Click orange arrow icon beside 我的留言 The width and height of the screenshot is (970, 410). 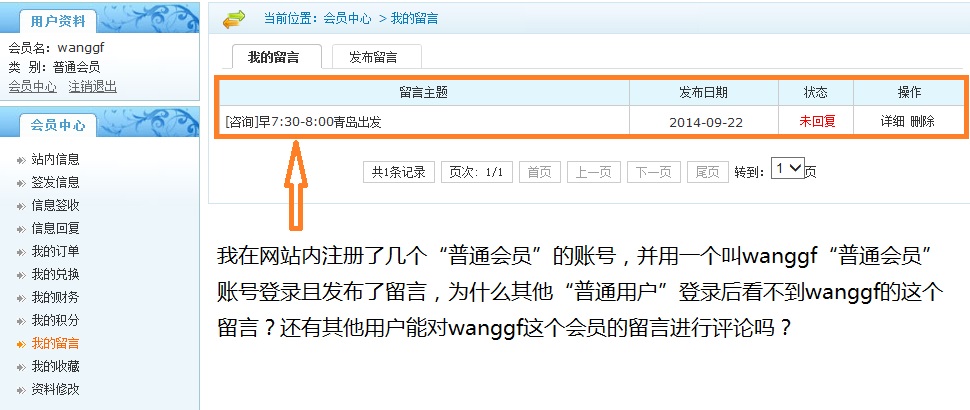coord(22,344)
